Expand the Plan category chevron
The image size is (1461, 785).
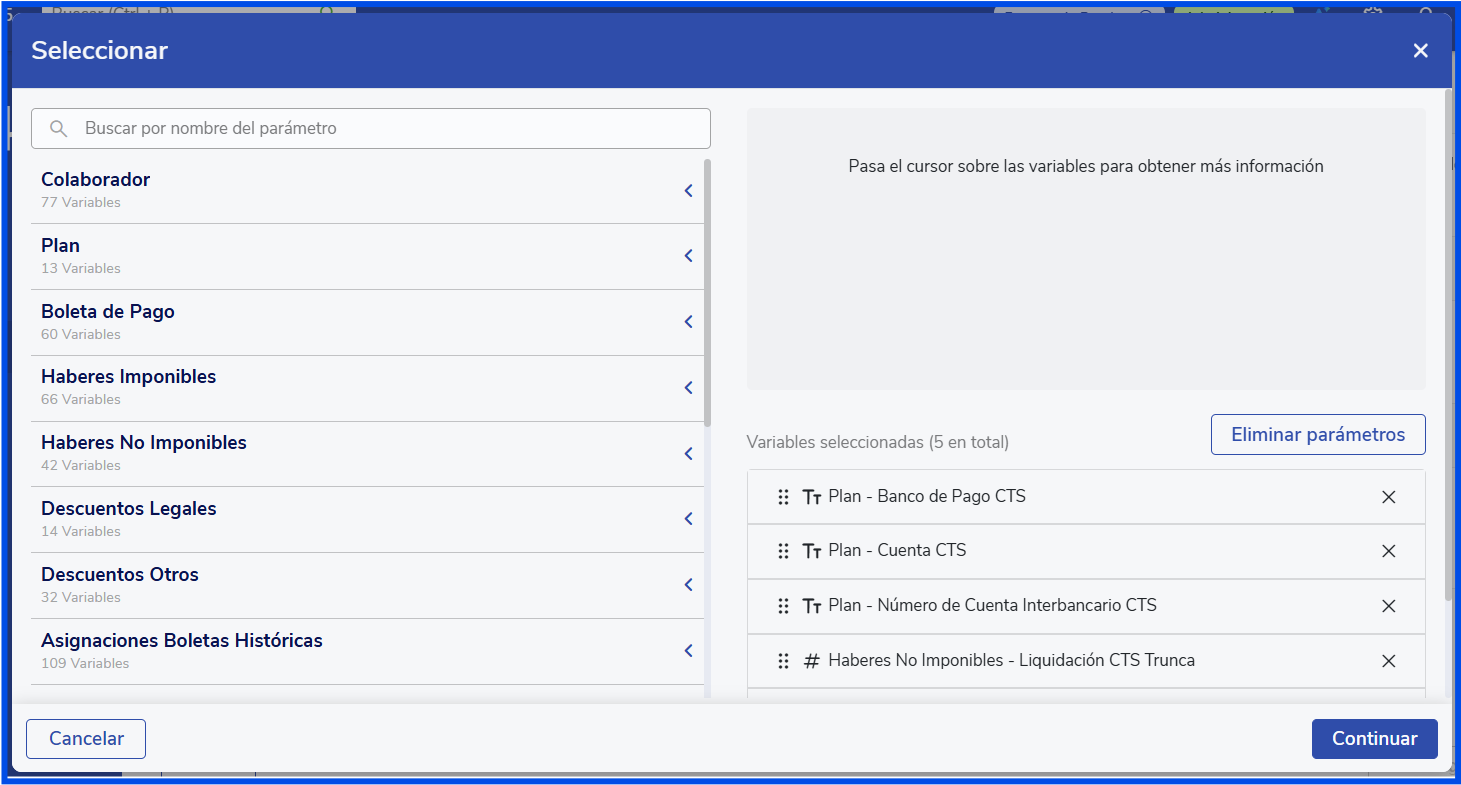[x=688, y=256]
